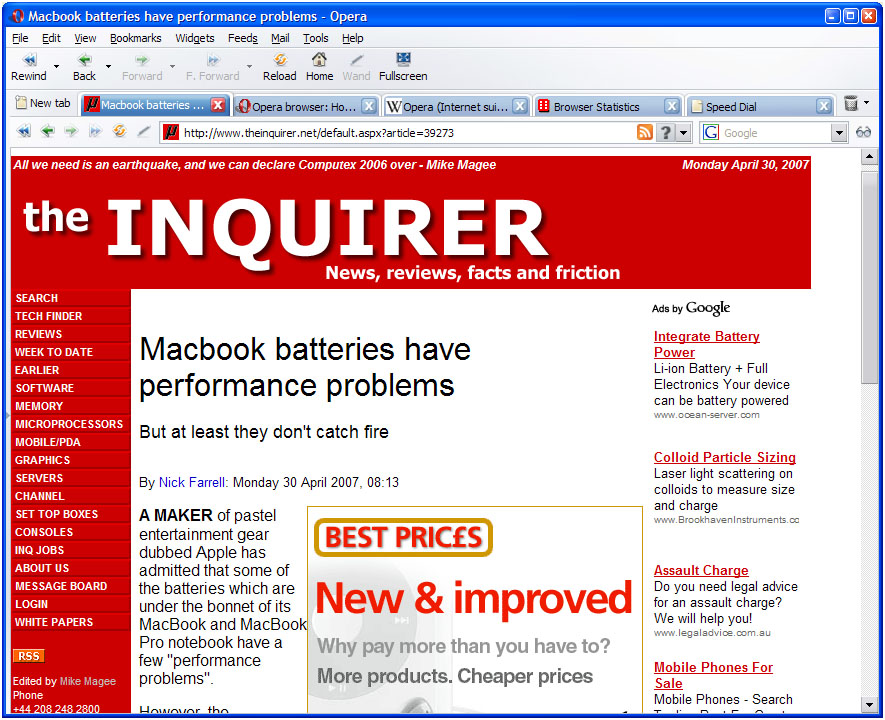Screen dimensions: 885x720
Task: Open the Integrate Battery Power ad link
Action: click(707, 344)
